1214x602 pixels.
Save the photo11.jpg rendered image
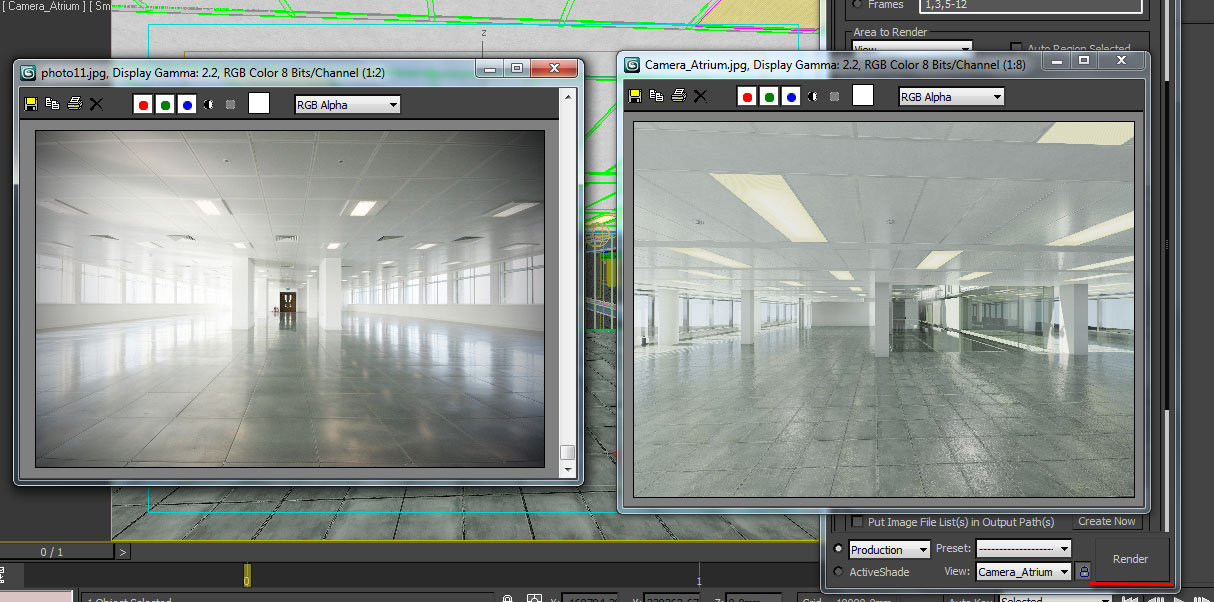point(32,103)
